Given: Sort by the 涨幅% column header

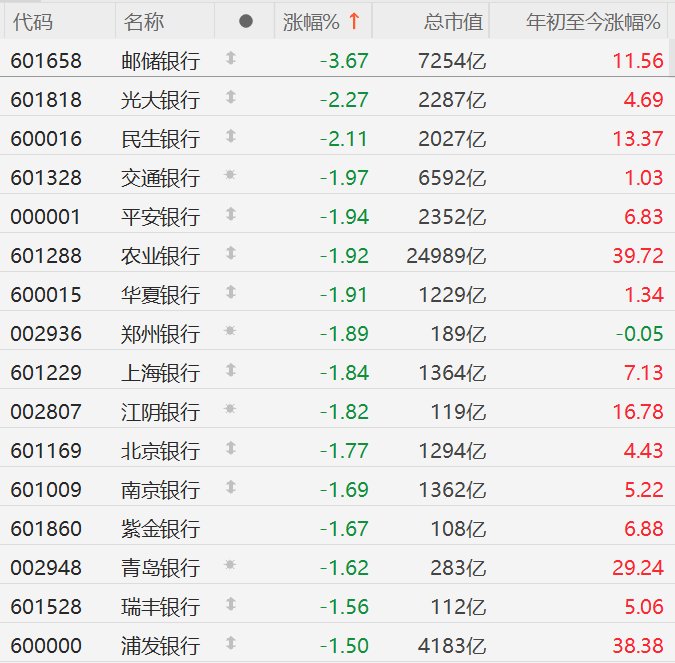Looking at the screenshot, I should (323, 22).
